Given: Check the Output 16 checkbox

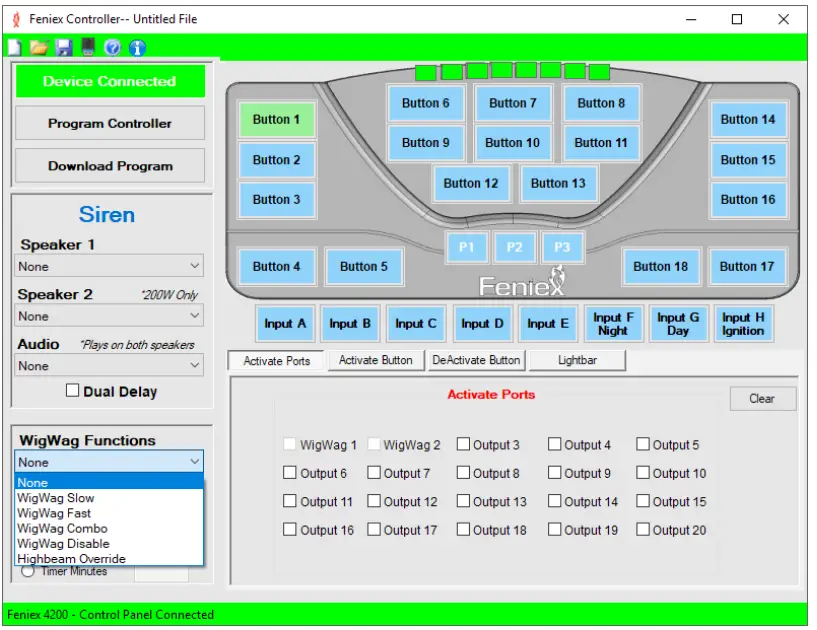Looking at the screenshot, I should click(290, 529).
